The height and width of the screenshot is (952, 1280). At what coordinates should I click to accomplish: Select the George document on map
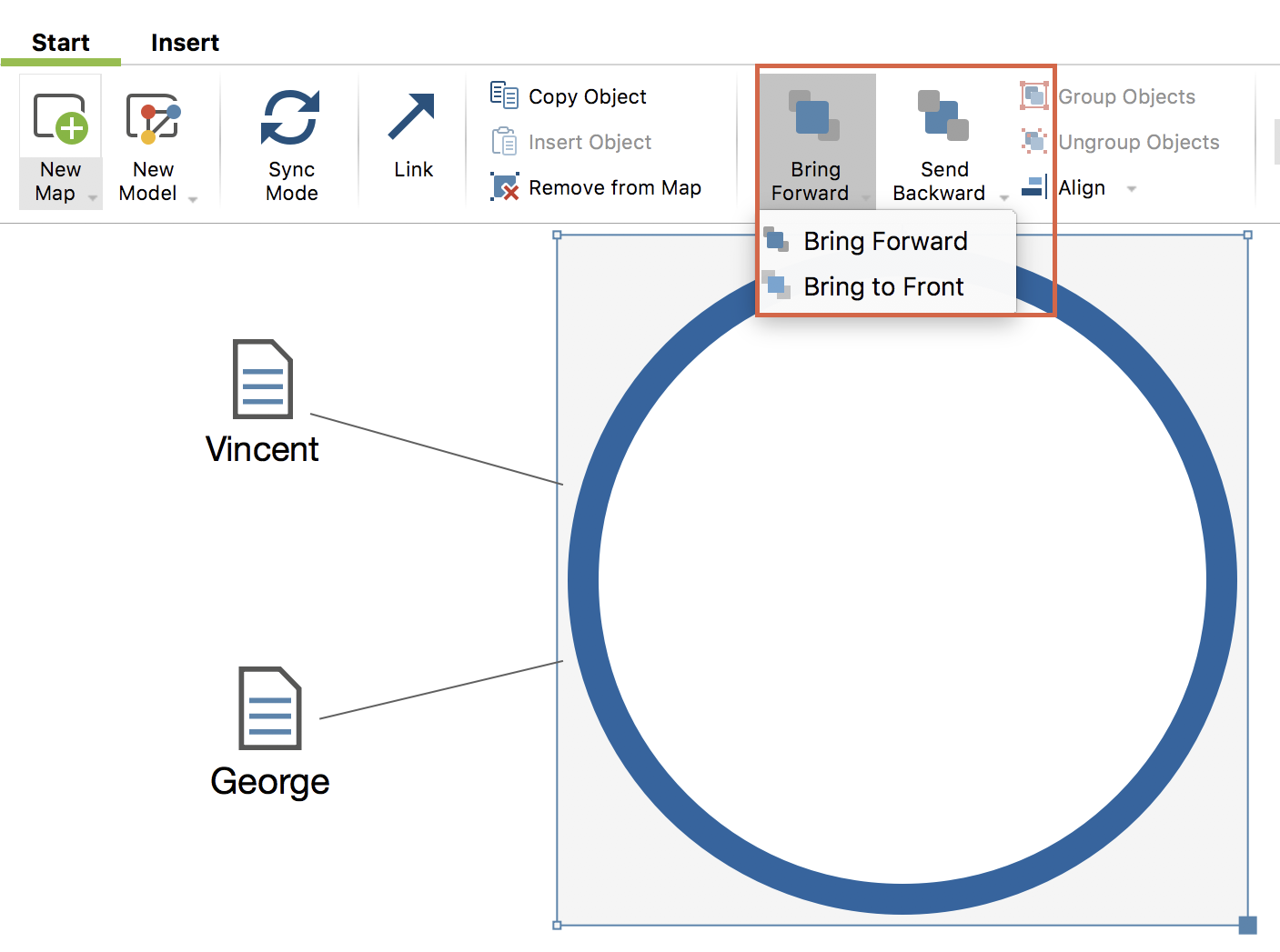coord(269,708)
